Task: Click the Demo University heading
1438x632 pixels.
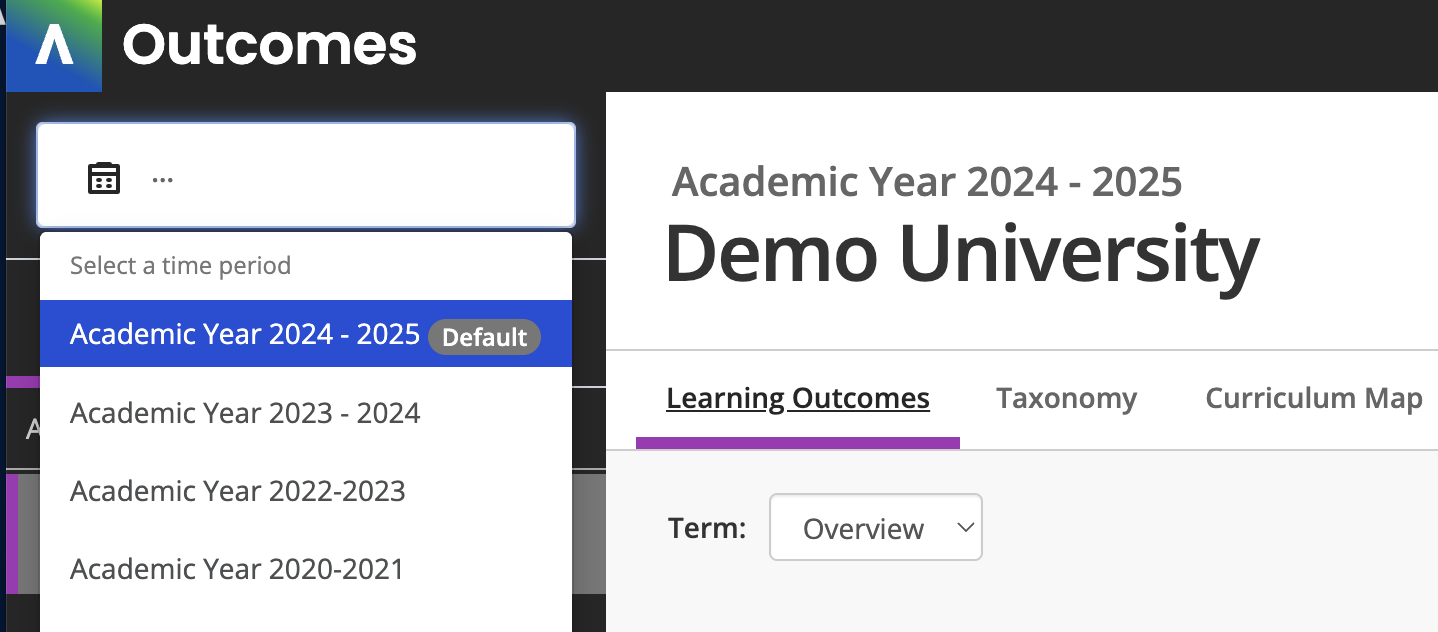Action: click(961, 254)
